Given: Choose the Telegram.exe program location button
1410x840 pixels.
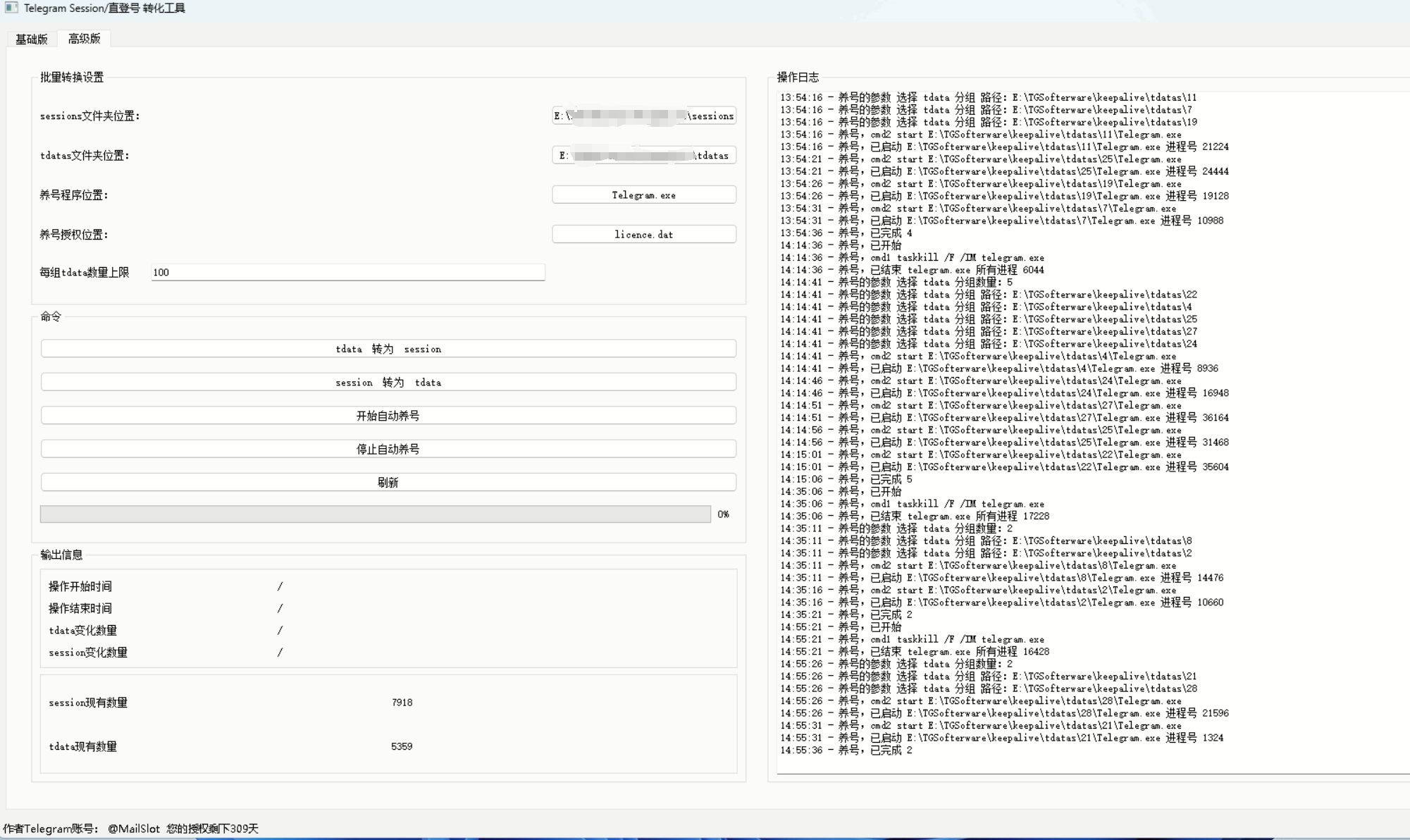Looking at the screenshot, I should click(x=643, y=195).
